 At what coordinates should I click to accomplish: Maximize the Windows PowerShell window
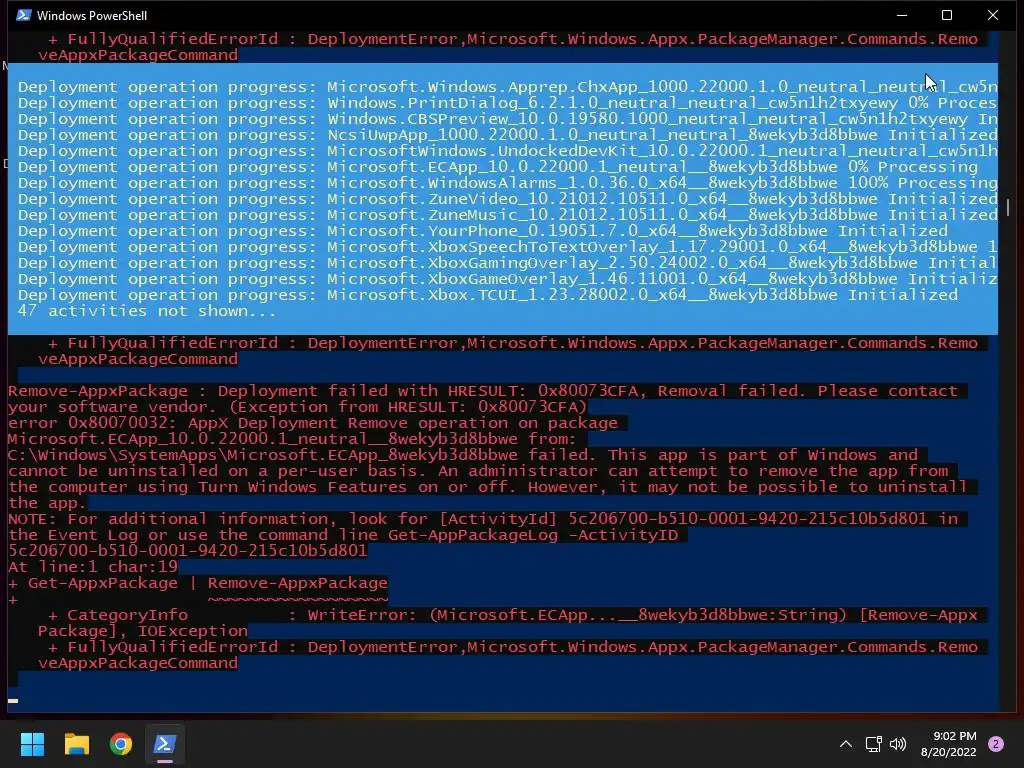coord(947,15)
